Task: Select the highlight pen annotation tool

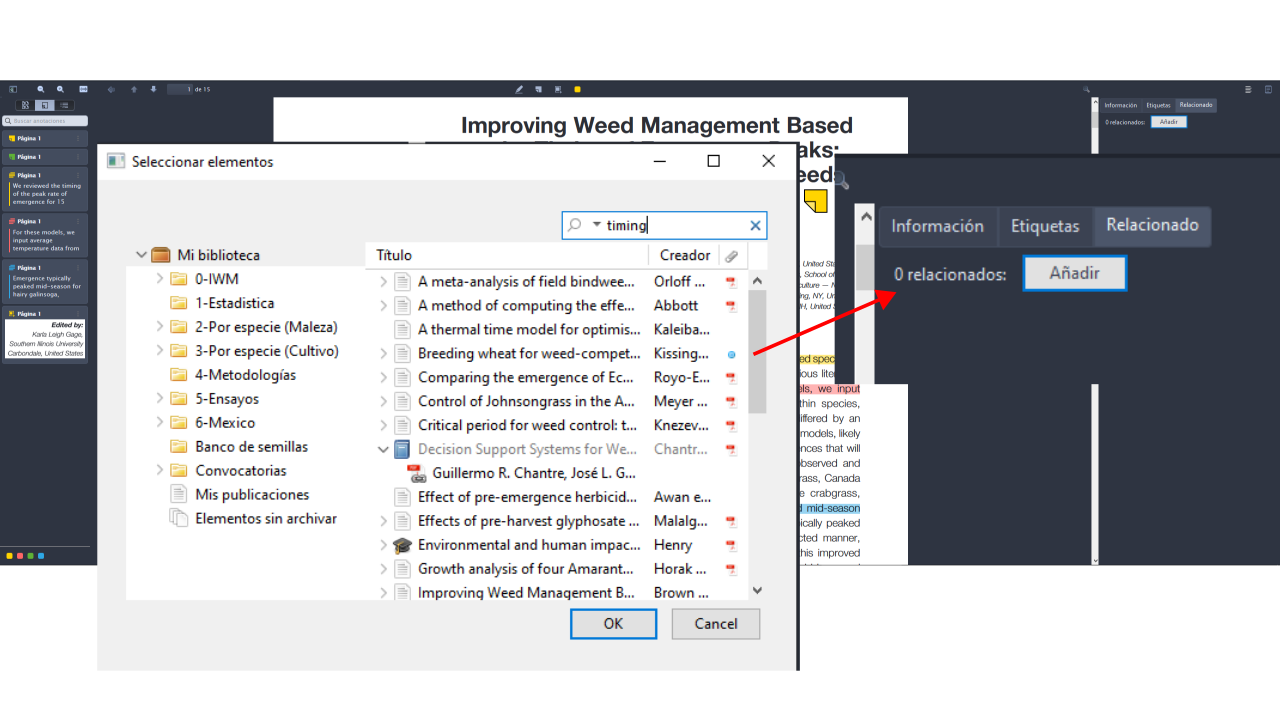Action: [519, 89]
